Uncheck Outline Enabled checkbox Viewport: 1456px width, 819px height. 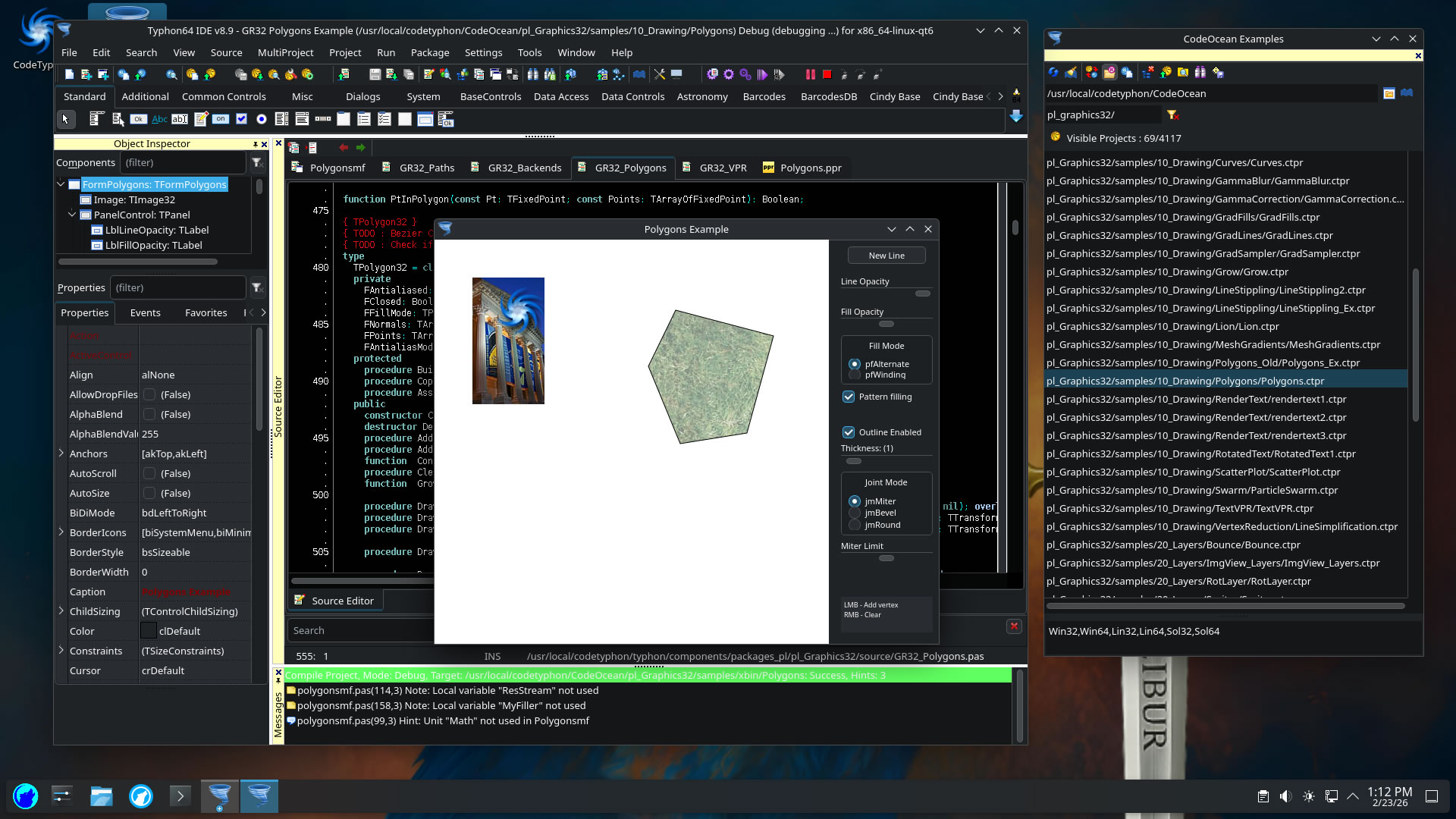(x=849, y=432)
